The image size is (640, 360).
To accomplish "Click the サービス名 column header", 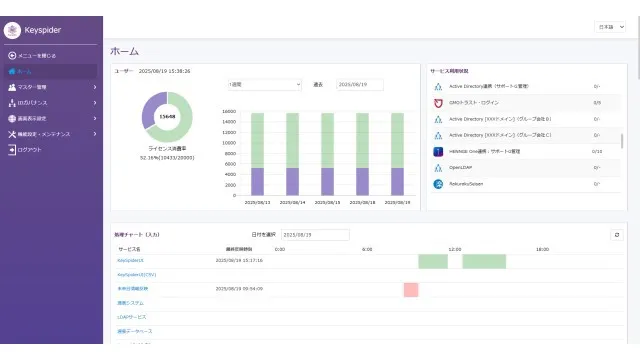I will click(129, 249).
